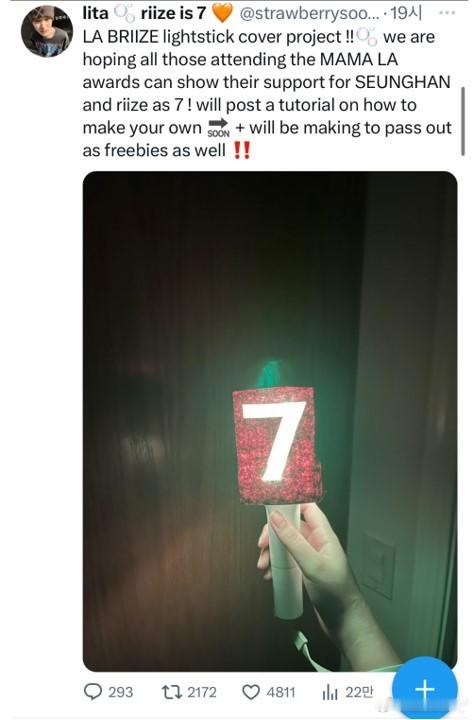
Task: Retweet this post via the retweet icon
Action: click(x=171, y=691)
